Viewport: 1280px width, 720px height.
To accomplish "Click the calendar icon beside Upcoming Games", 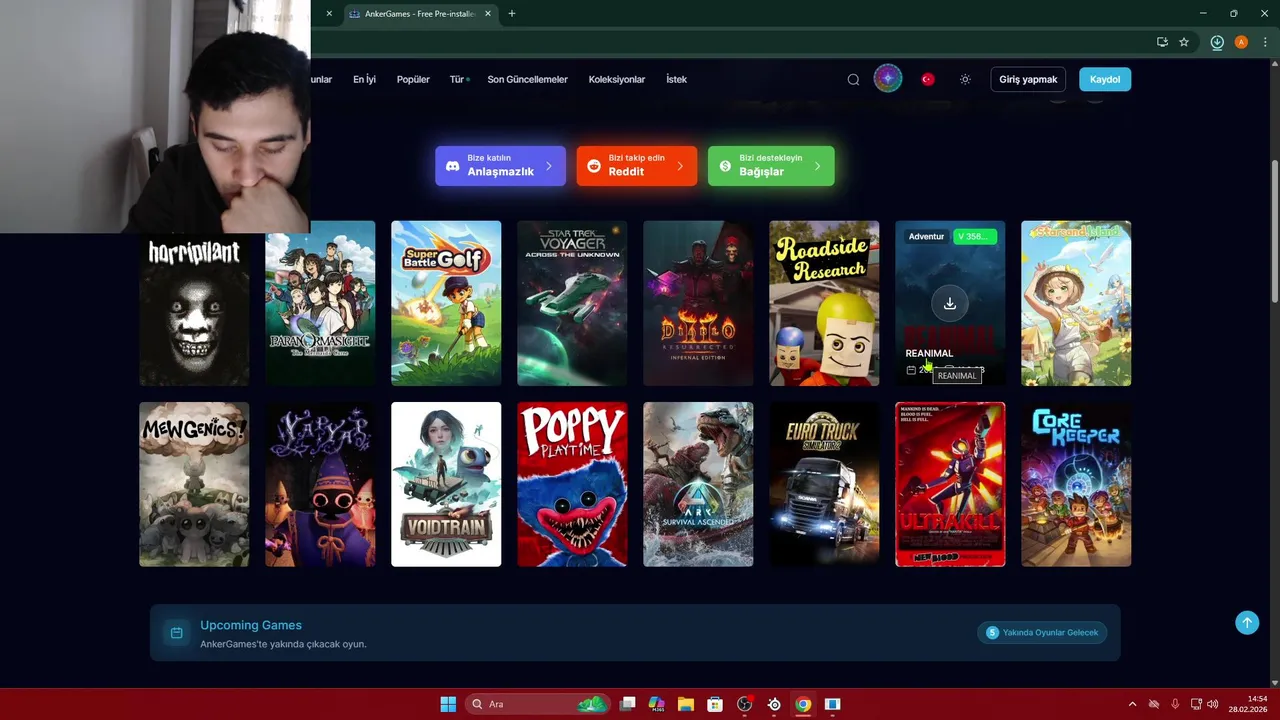I will click(176, 633).
